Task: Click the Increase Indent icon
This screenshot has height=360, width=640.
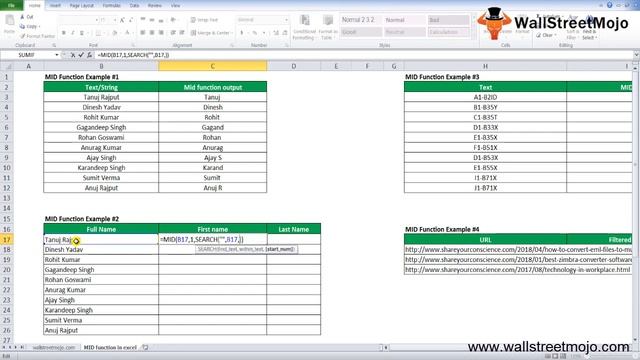Action: click(182, 33)
